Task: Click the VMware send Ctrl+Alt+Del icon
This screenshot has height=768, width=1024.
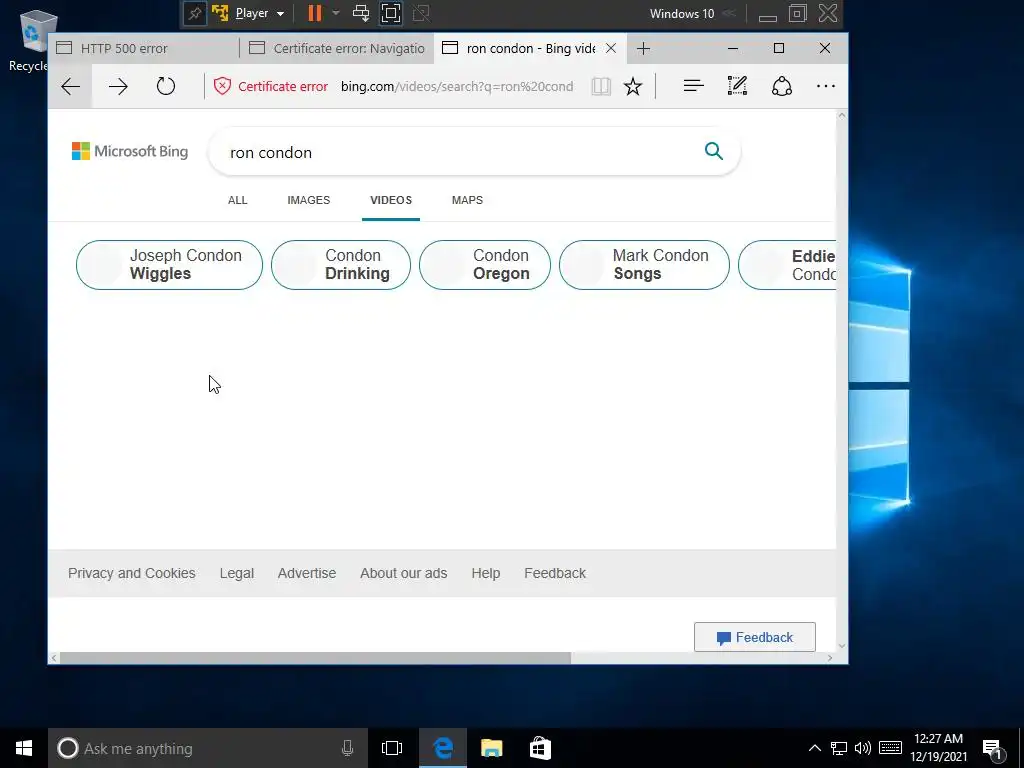Action: [360, 13]
